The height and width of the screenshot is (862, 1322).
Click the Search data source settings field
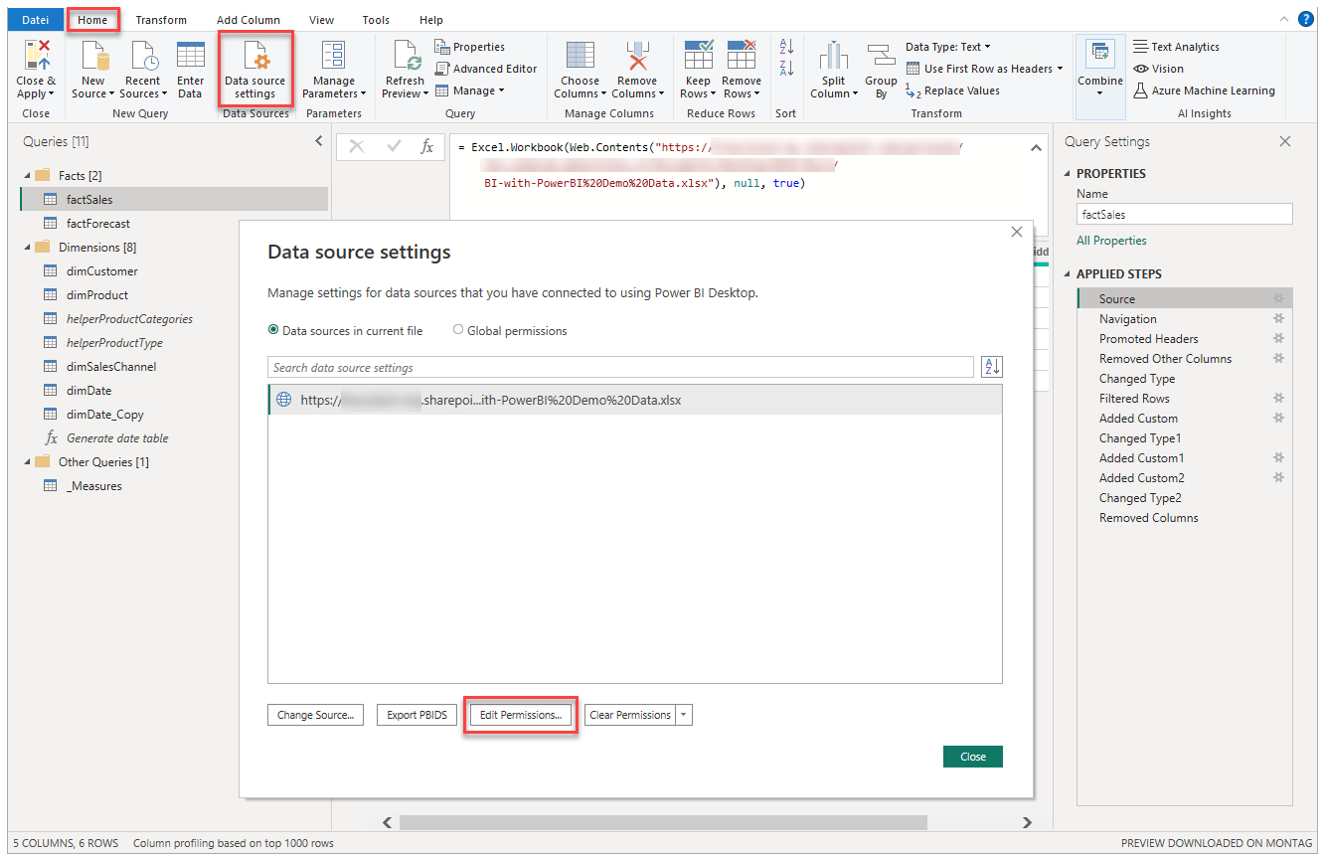(x=620, y=367)
